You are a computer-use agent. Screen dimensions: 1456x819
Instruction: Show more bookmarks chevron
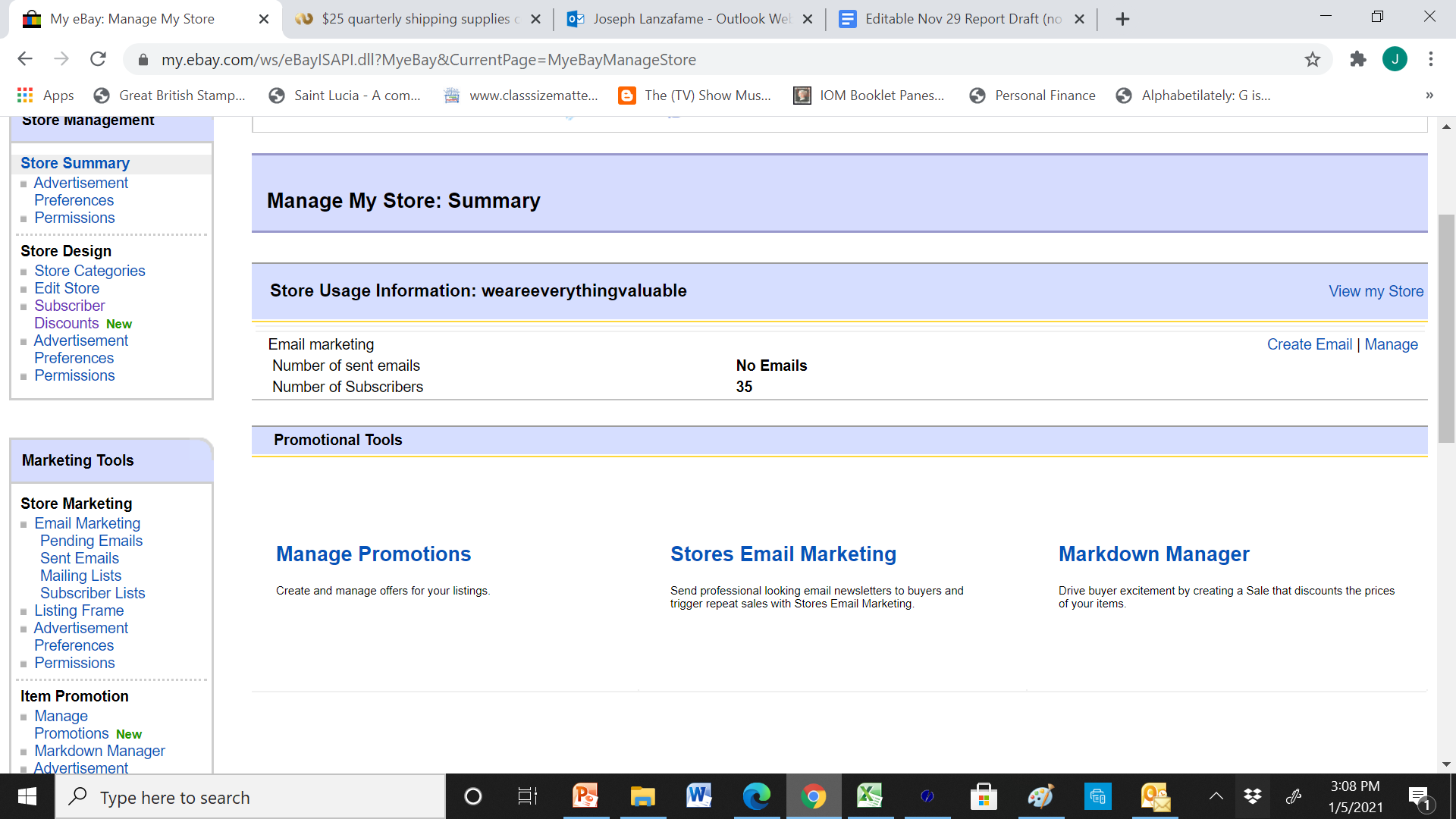pos(1429,96)
